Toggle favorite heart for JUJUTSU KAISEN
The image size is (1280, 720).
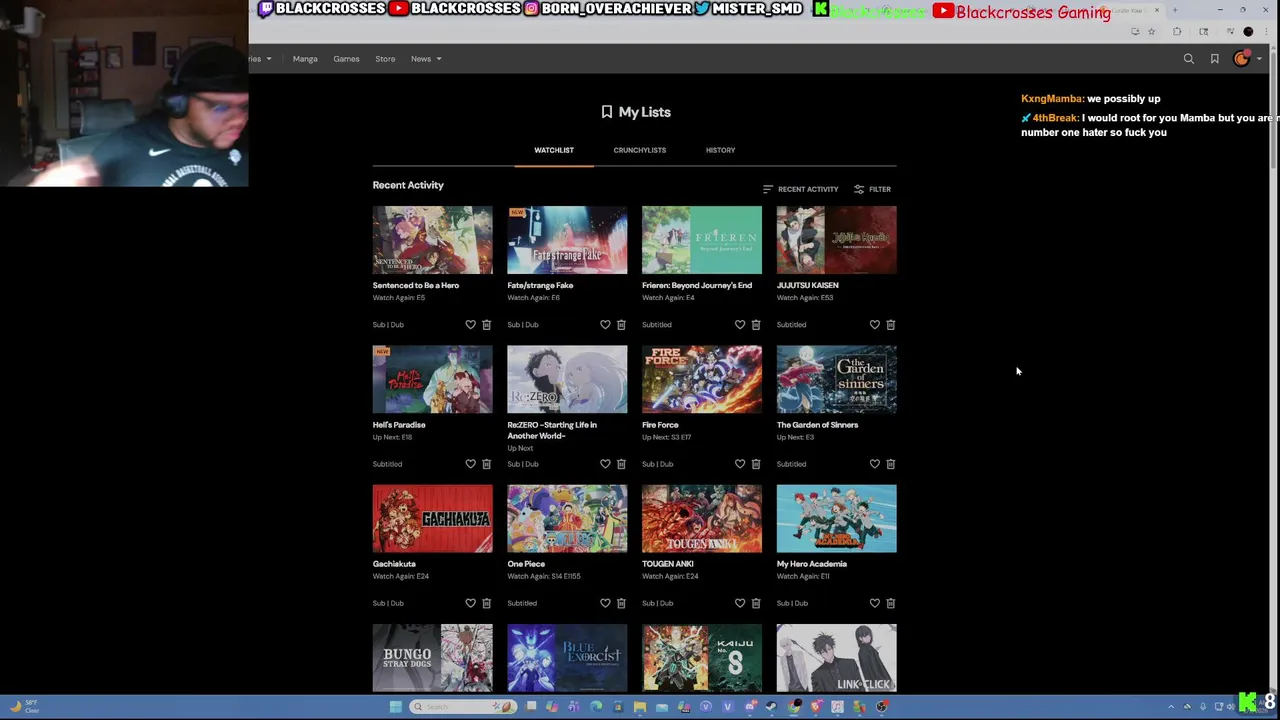click(875, 325)
